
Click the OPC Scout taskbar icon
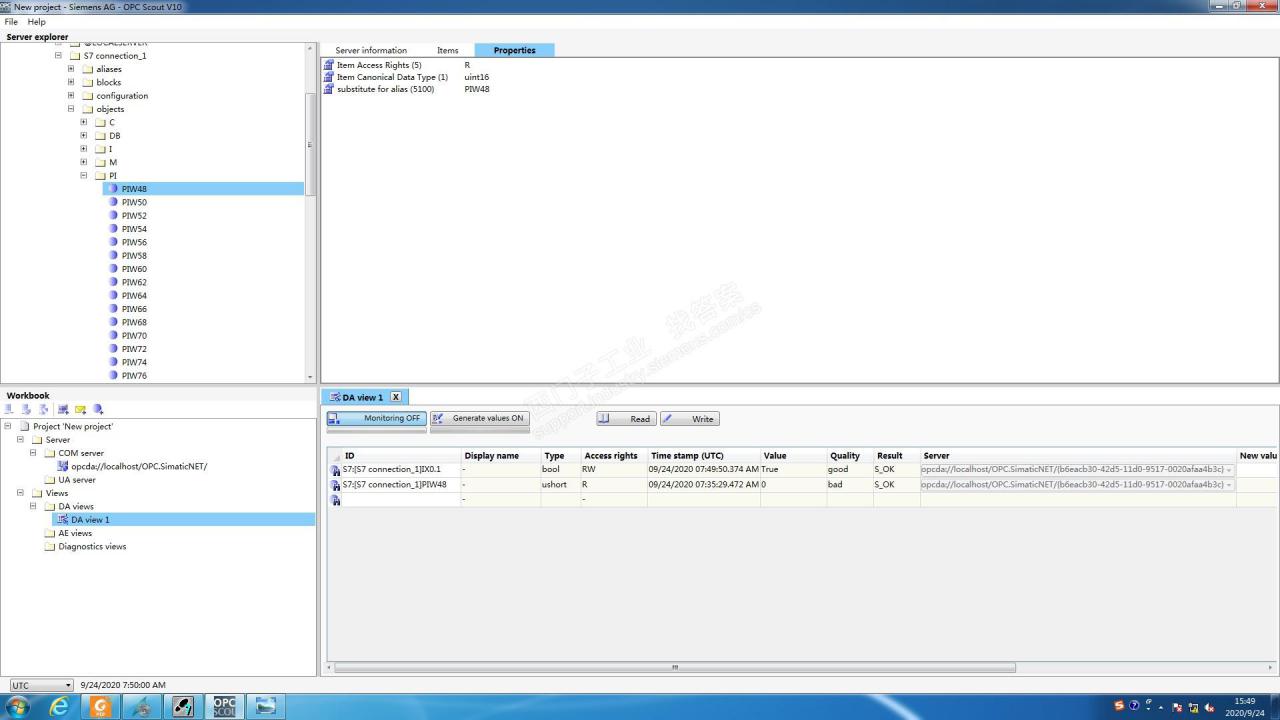point(224,706)
